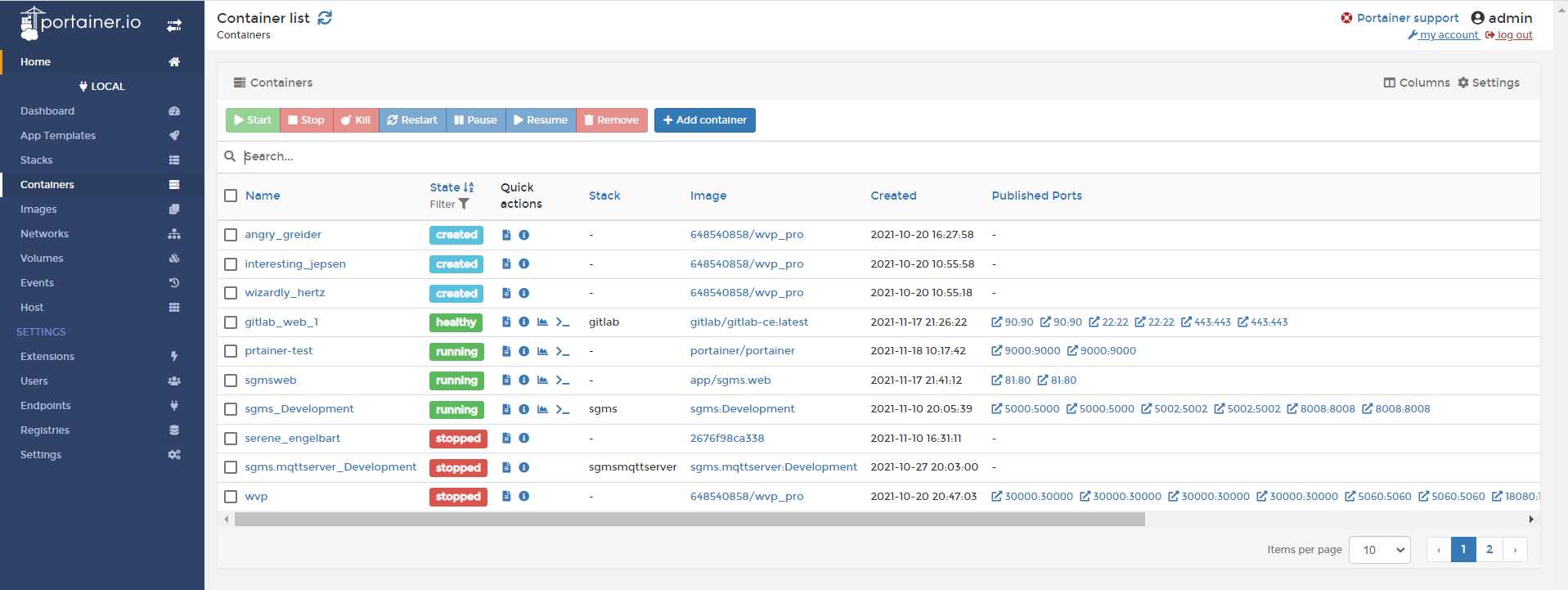Image resolution: width=1568 pixels, height=590 pixels.
Task: Click the refresh icon next to Container list
Action: [x=325, y=18]
